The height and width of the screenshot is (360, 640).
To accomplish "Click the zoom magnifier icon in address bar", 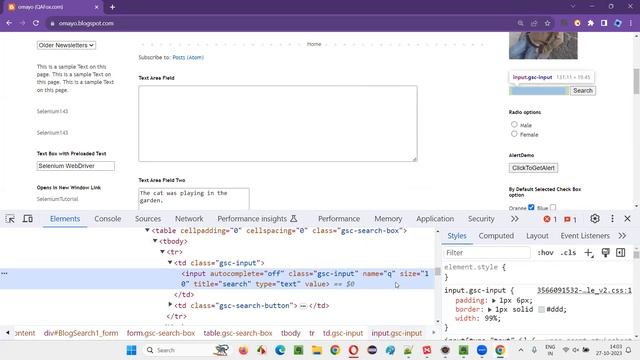I will click(520, 23).
